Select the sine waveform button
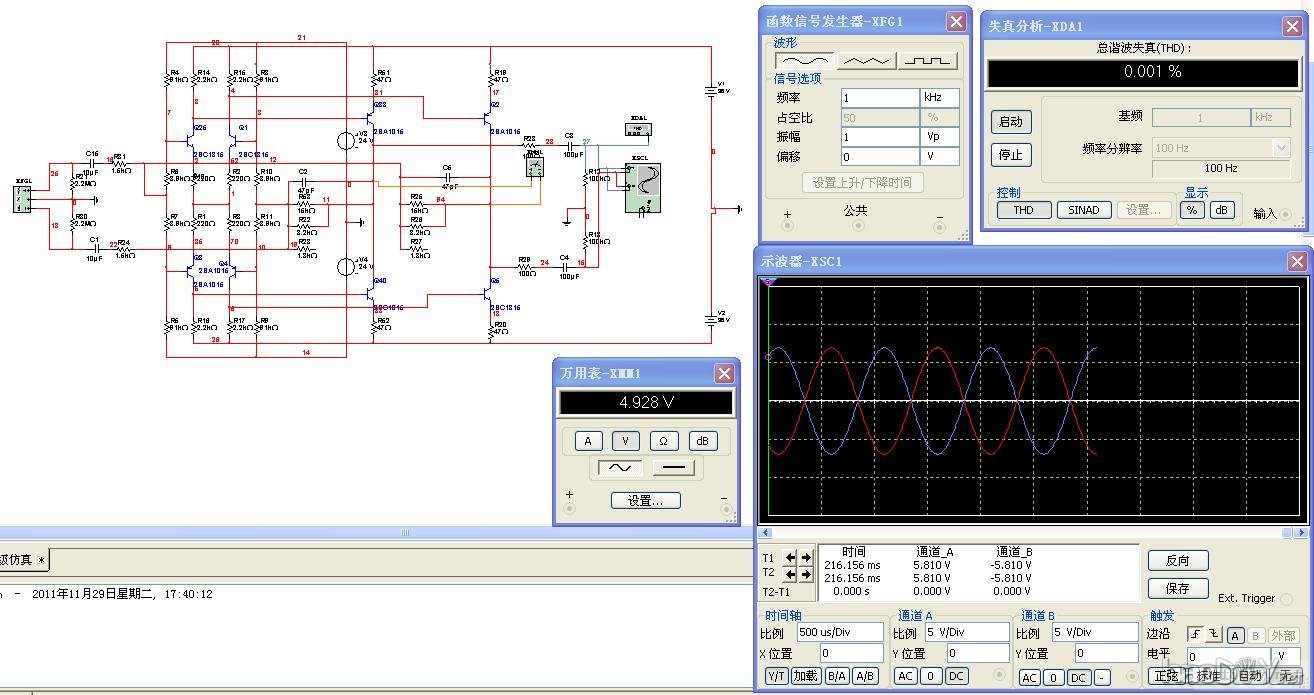The height and width of the screenshot is (695, 1314). (804, 61)
